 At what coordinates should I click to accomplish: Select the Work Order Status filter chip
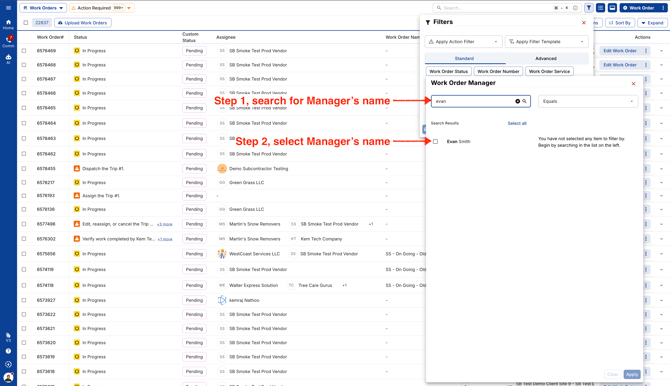pos(448,71)
